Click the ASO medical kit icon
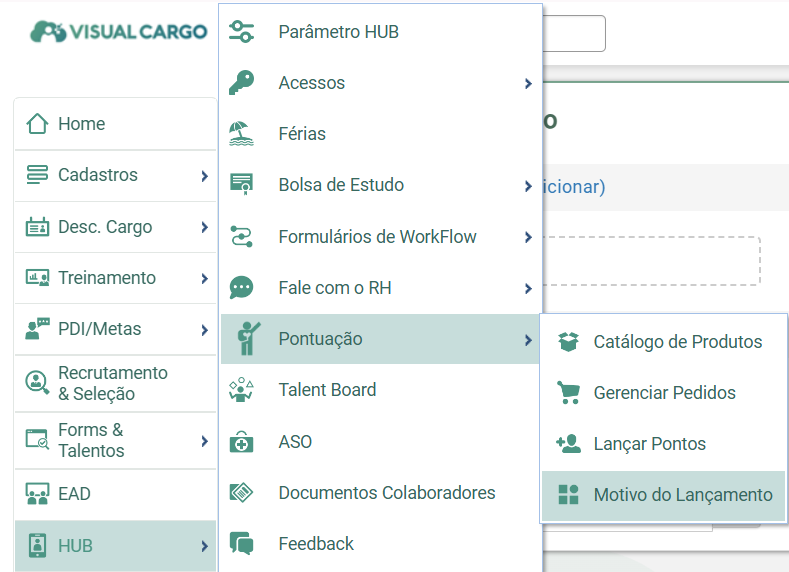 tap(241, 442)
